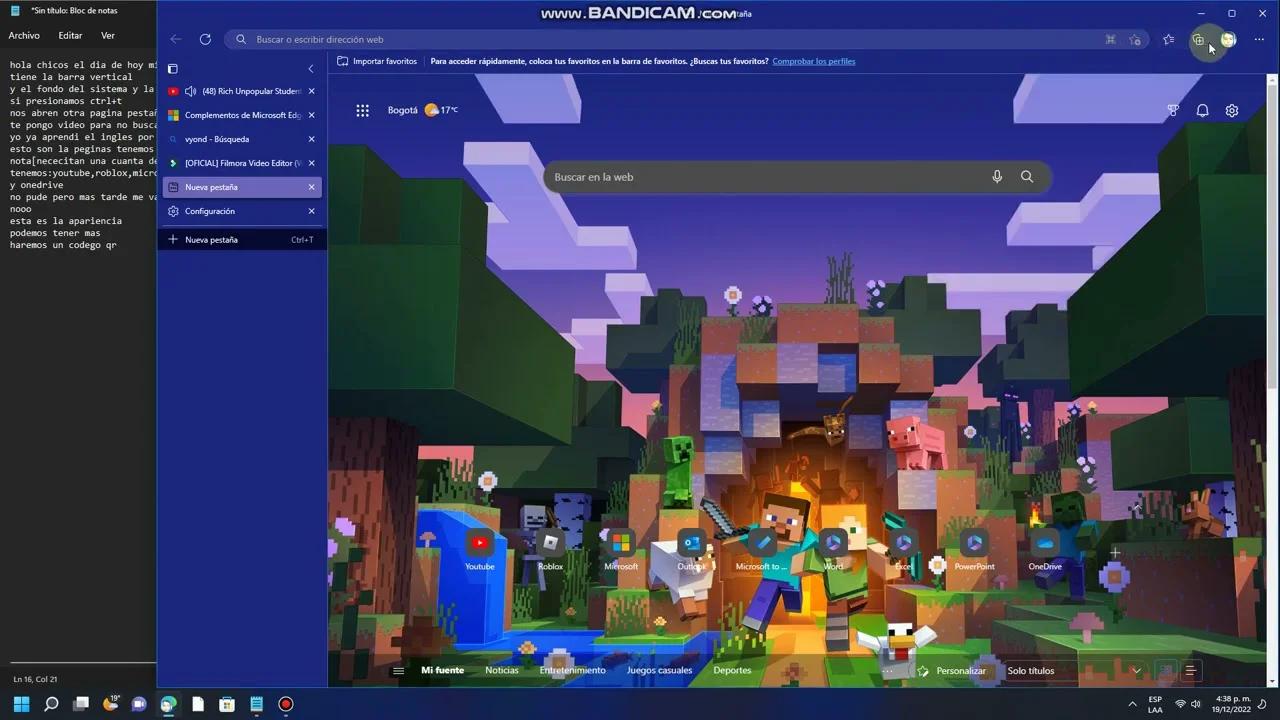Switch feed to grid layout view
1280x720 pixels.
tap(1165, 671)
